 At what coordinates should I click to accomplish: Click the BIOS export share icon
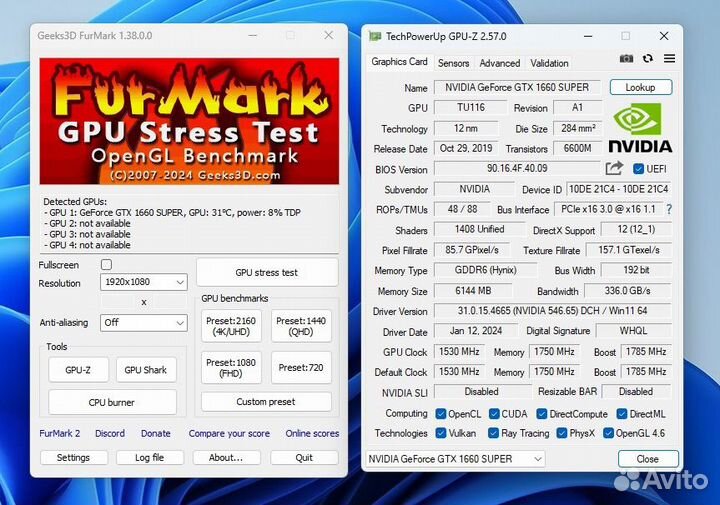tap(614, 168)
